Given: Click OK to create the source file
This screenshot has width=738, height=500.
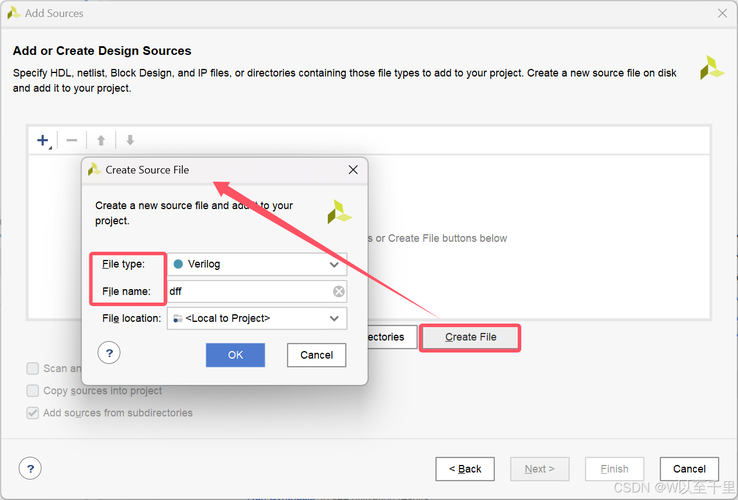Looking at the screenshot, I should click(x=235, y=355).
